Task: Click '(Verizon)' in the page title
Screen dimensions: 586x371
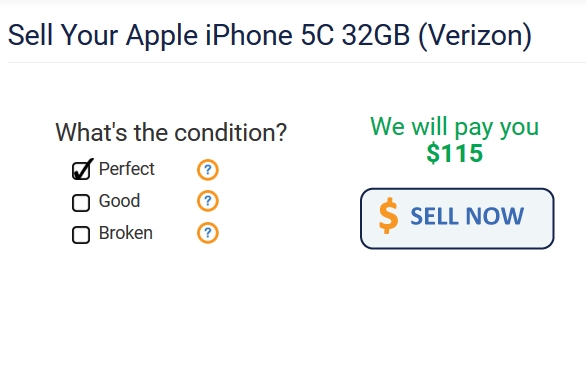Action: [x=475, y=36]
